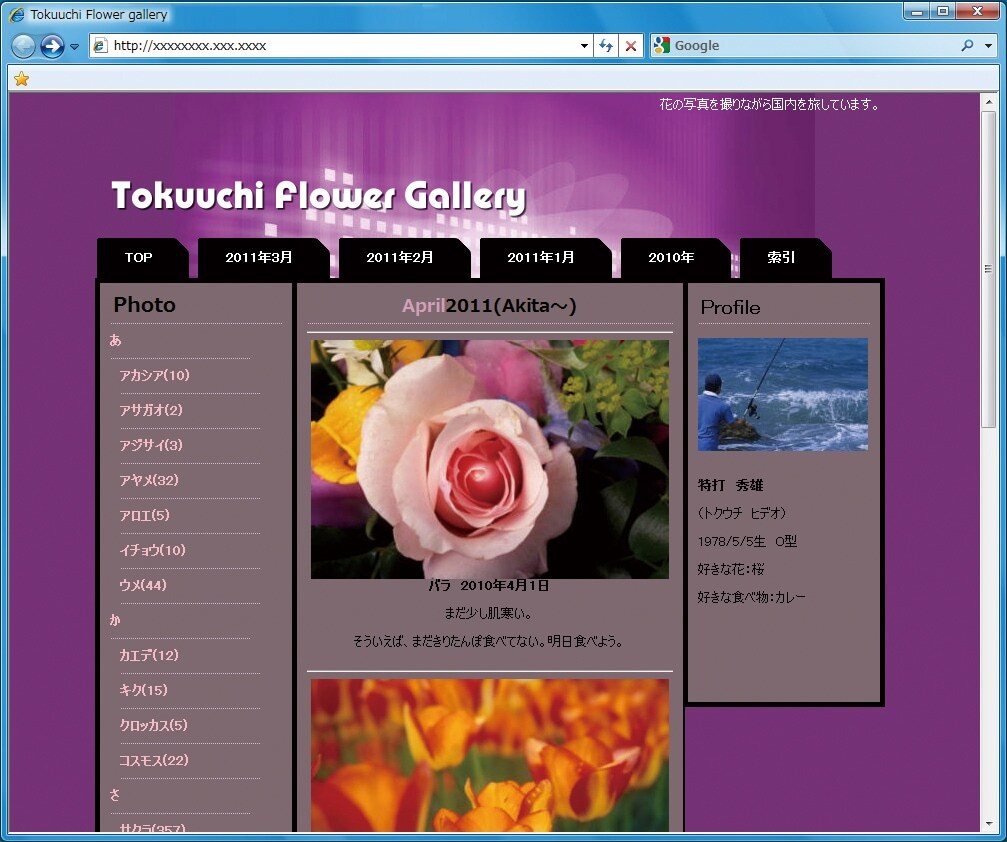Open the キク(15) photo link

point(143,690)
